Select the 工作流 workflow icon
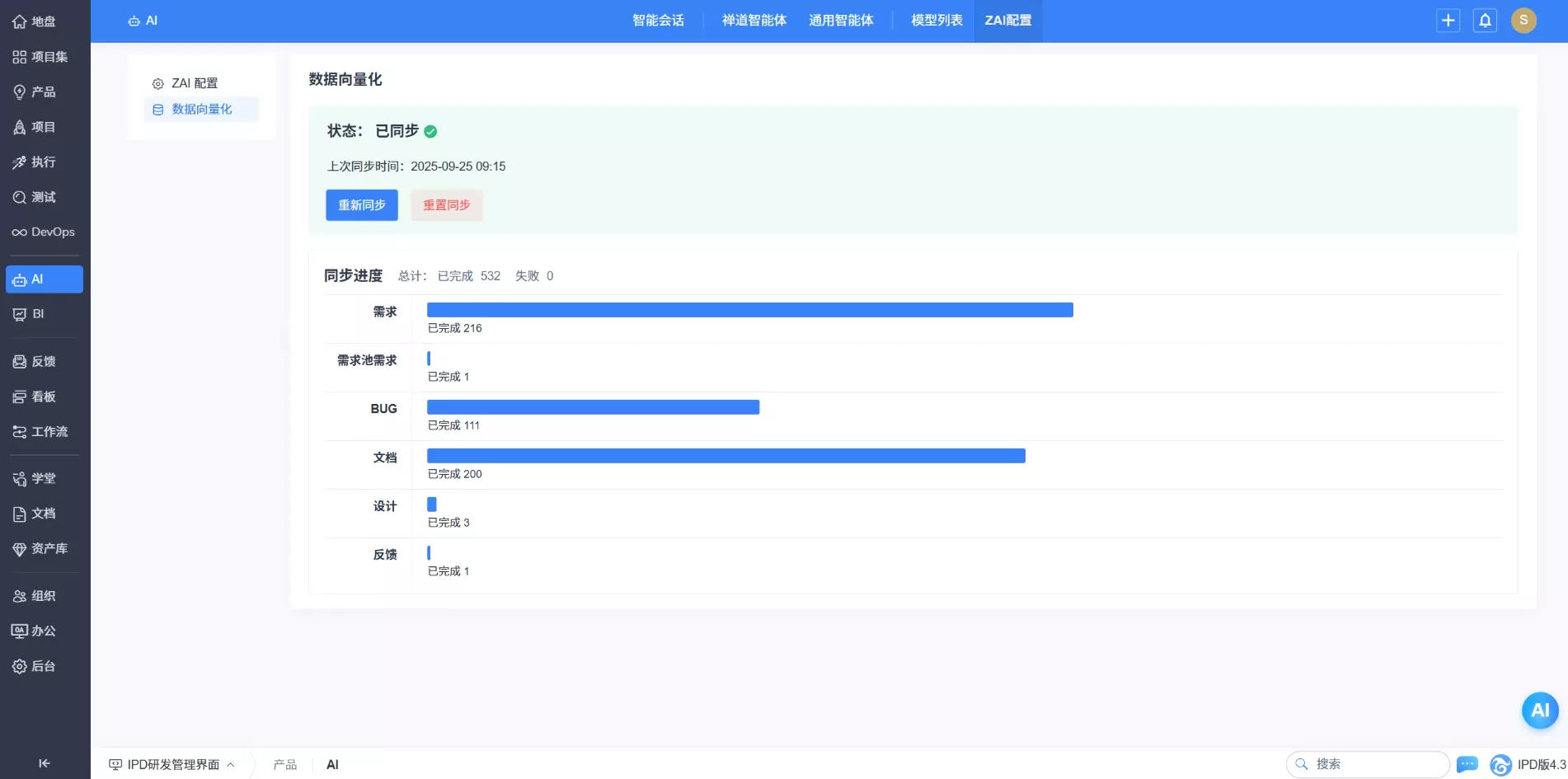This screenshot has height=779, width=1568. click(19, 431)
